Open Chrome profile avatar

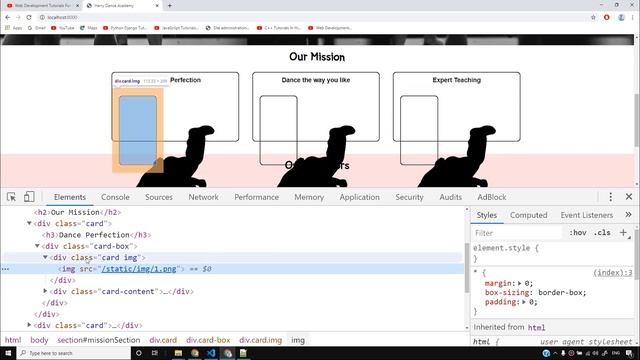pos(621,17)
